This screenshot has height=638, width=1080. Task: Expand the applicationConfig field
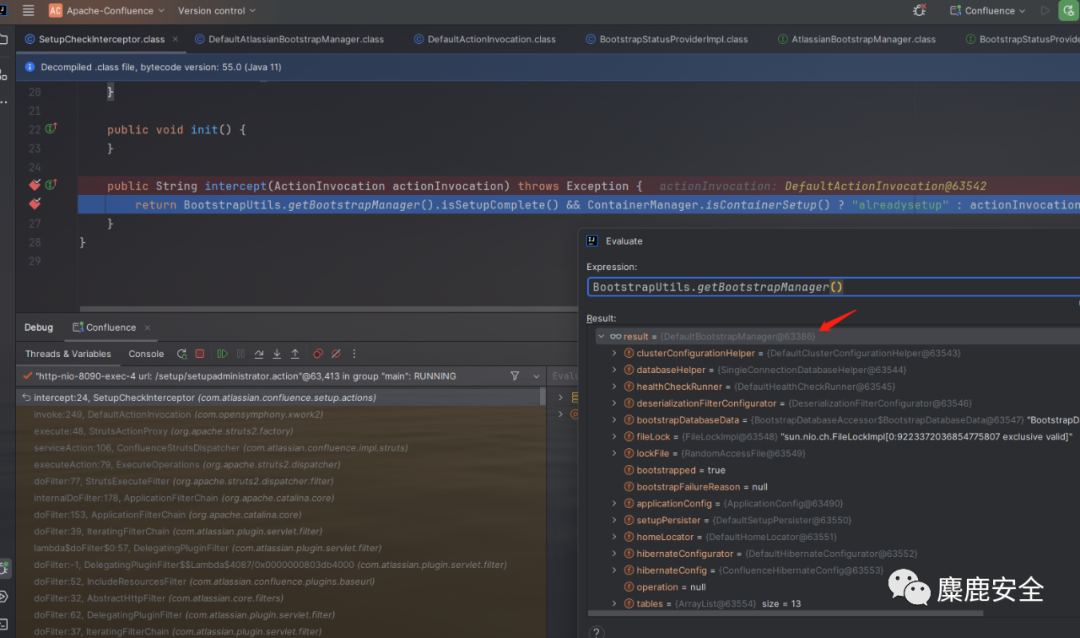pos(614,503)
